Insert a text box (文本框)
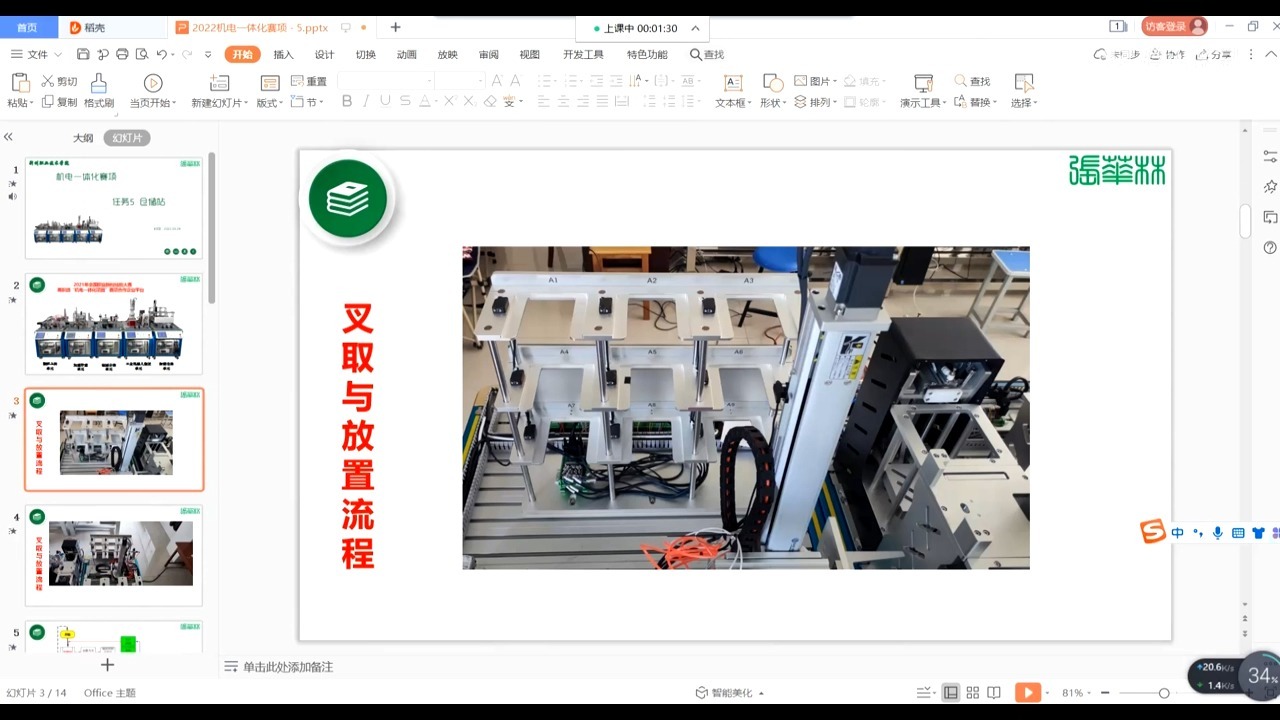The height and width of the screenshot is (720, 1280). click(733, 90)
